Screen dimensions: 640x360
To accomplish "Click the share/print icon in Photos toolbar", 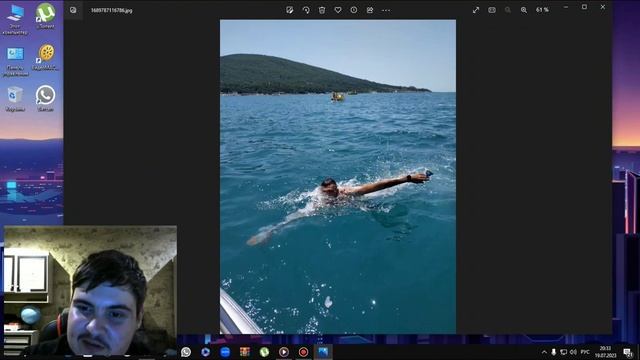I will click(x=370, y=10).
